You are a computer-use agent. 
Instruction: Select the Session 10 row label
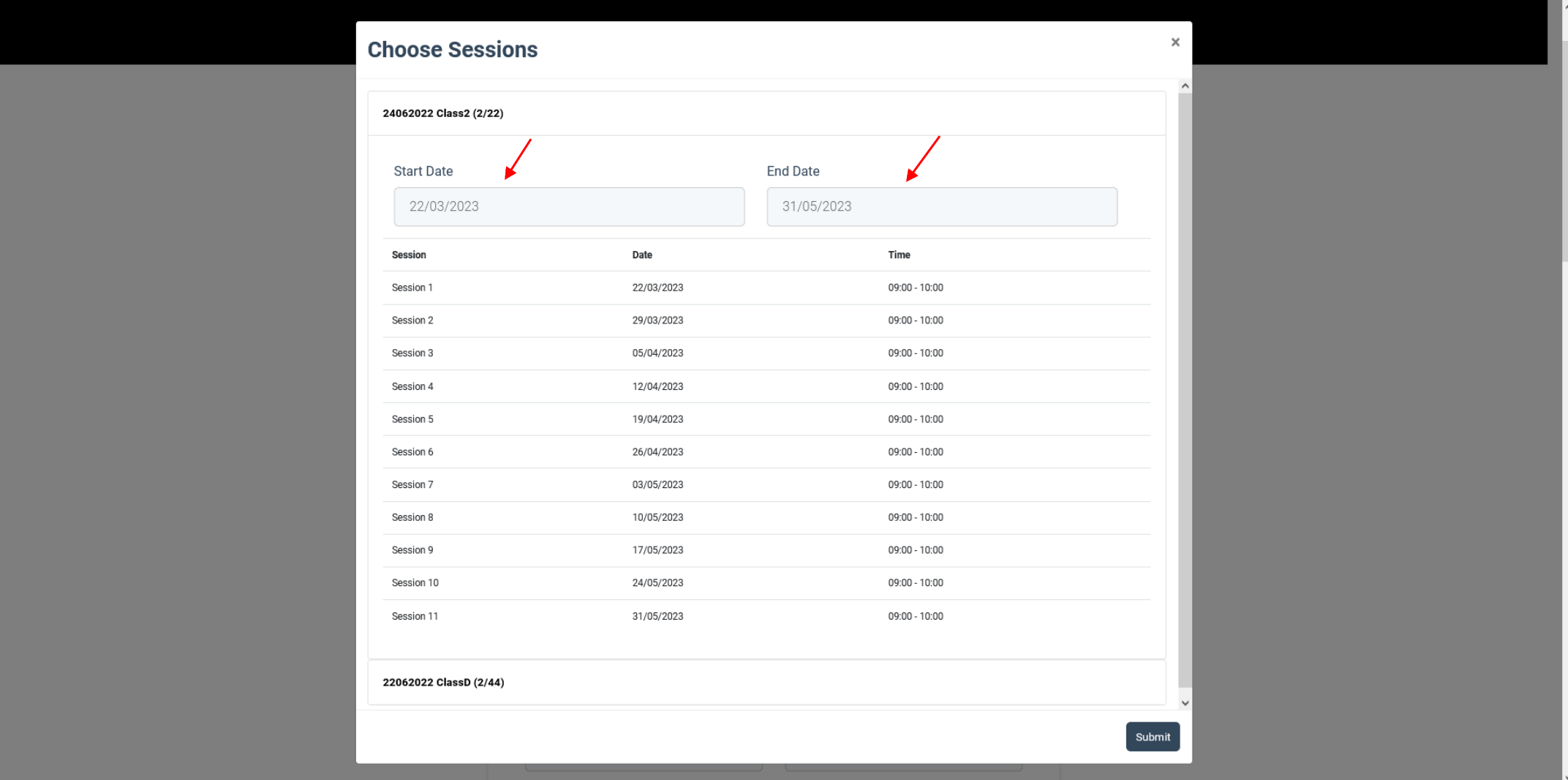[x=415, y=583]
